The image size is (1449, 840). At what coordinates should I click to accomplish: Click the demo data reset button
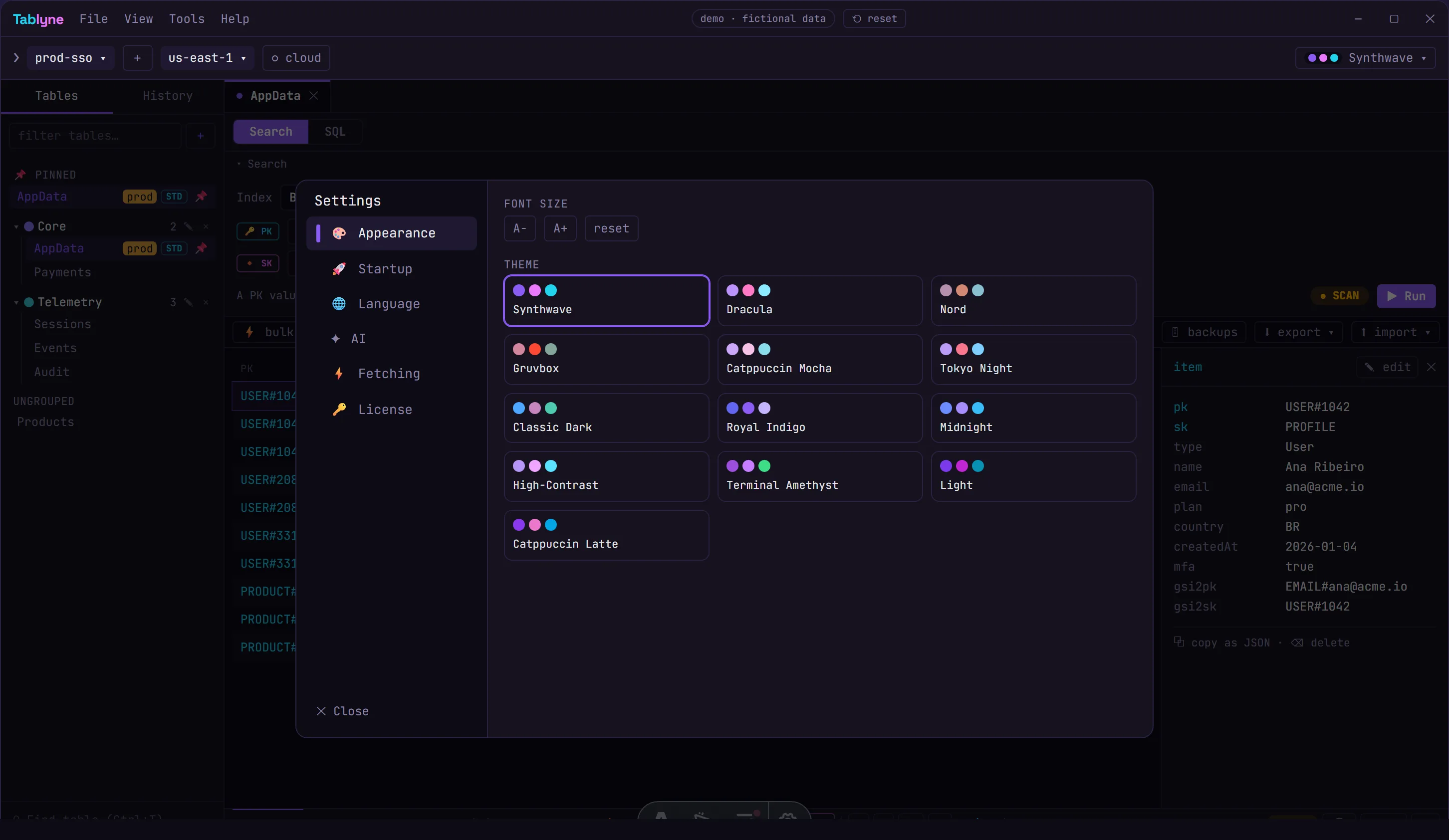(x=875, y=18)
